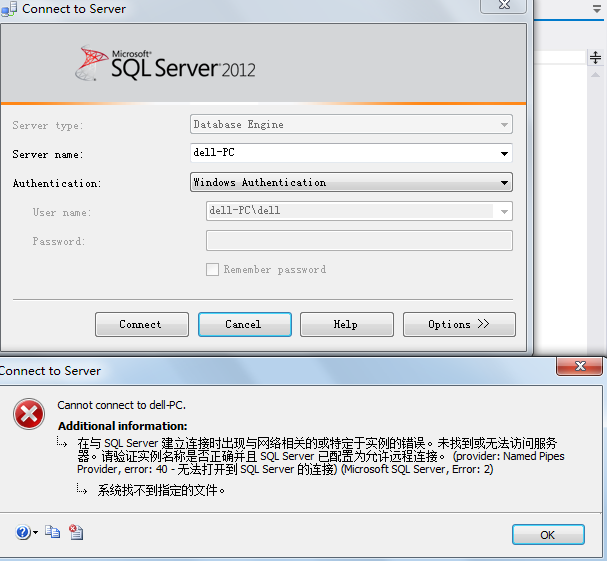Click the help question mark icon

point(23,532)
